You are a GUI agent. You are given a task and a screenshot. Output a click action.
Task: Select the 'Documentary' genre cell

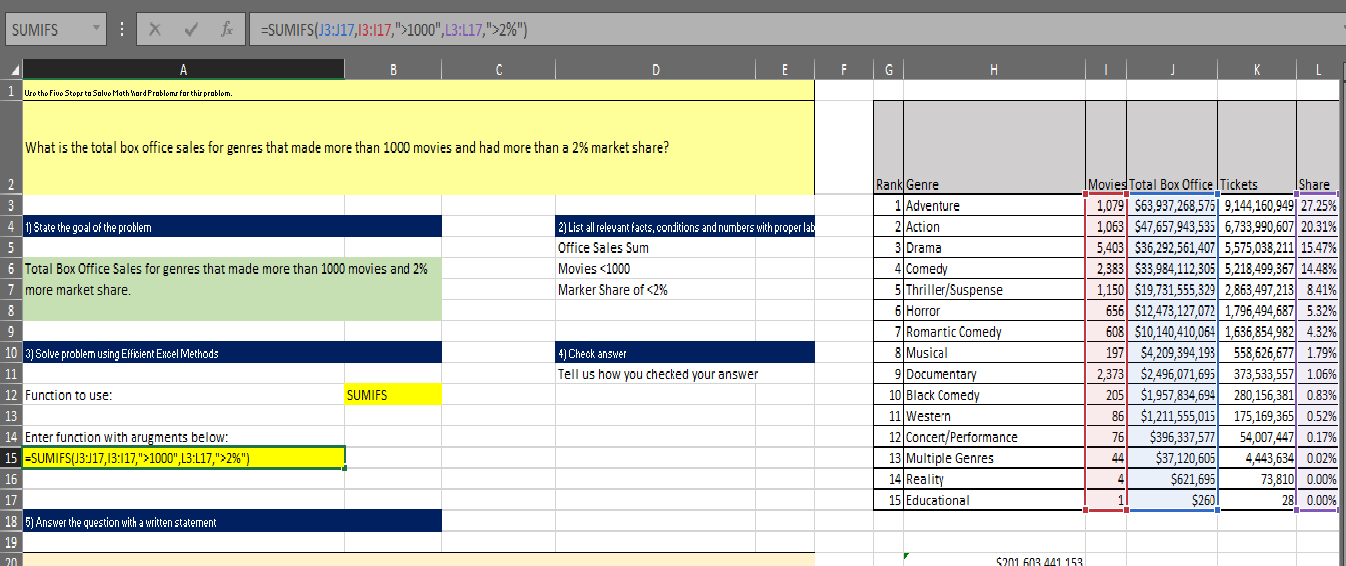994,374
